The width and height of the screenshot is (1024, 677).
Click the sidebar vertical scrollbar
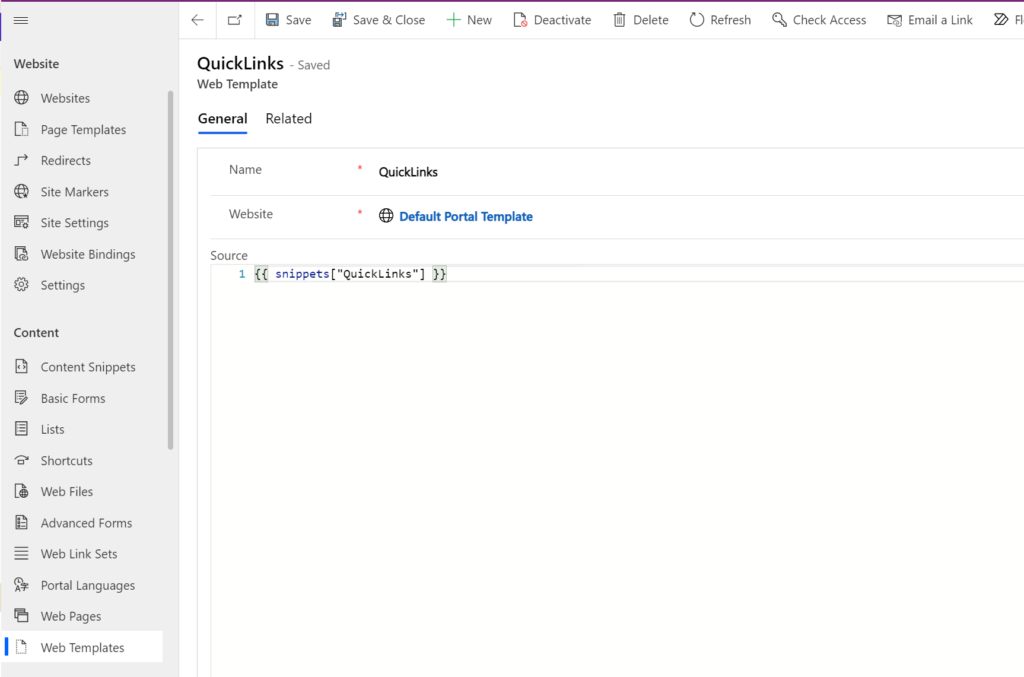(x=170, y=270)
